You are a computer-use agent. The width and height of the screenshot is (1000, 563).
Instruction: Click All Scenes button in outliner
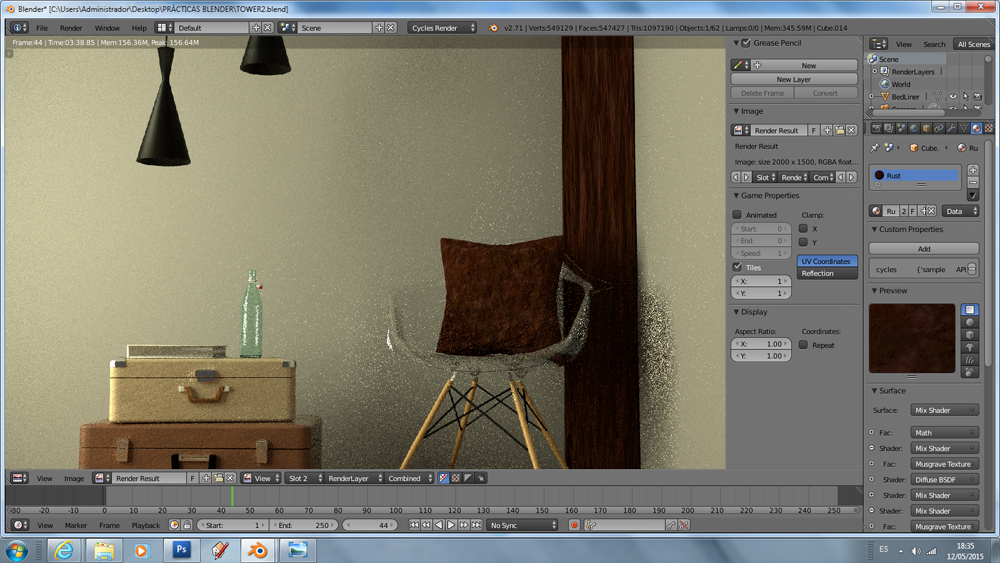pyautogui.click(x=973, y=44)
